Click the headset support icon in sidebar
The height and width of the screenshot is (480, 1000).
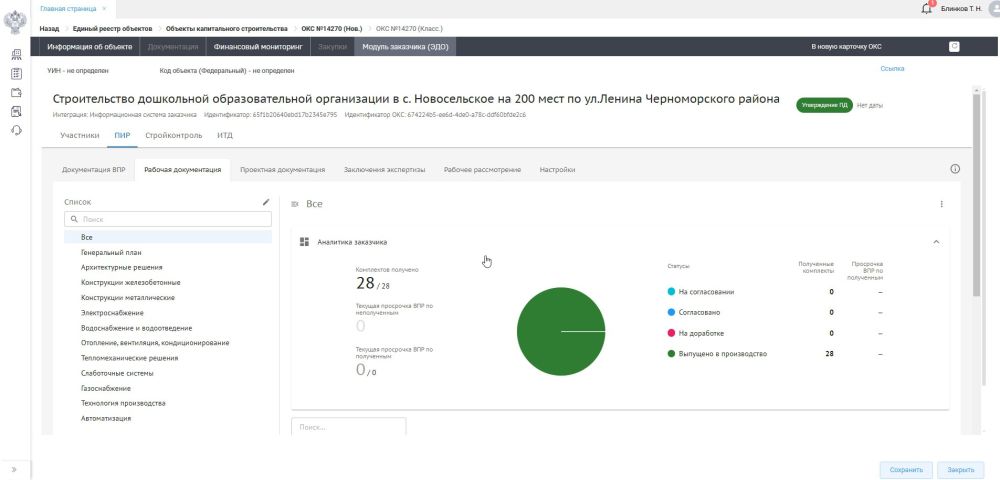17,130
